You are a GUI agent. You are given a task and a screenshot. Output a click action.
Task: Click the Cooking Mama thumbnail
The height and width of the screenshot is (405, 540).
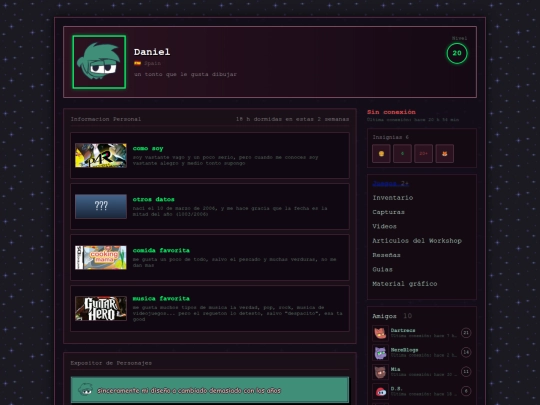pyautogui.click(x=101, y=257)
